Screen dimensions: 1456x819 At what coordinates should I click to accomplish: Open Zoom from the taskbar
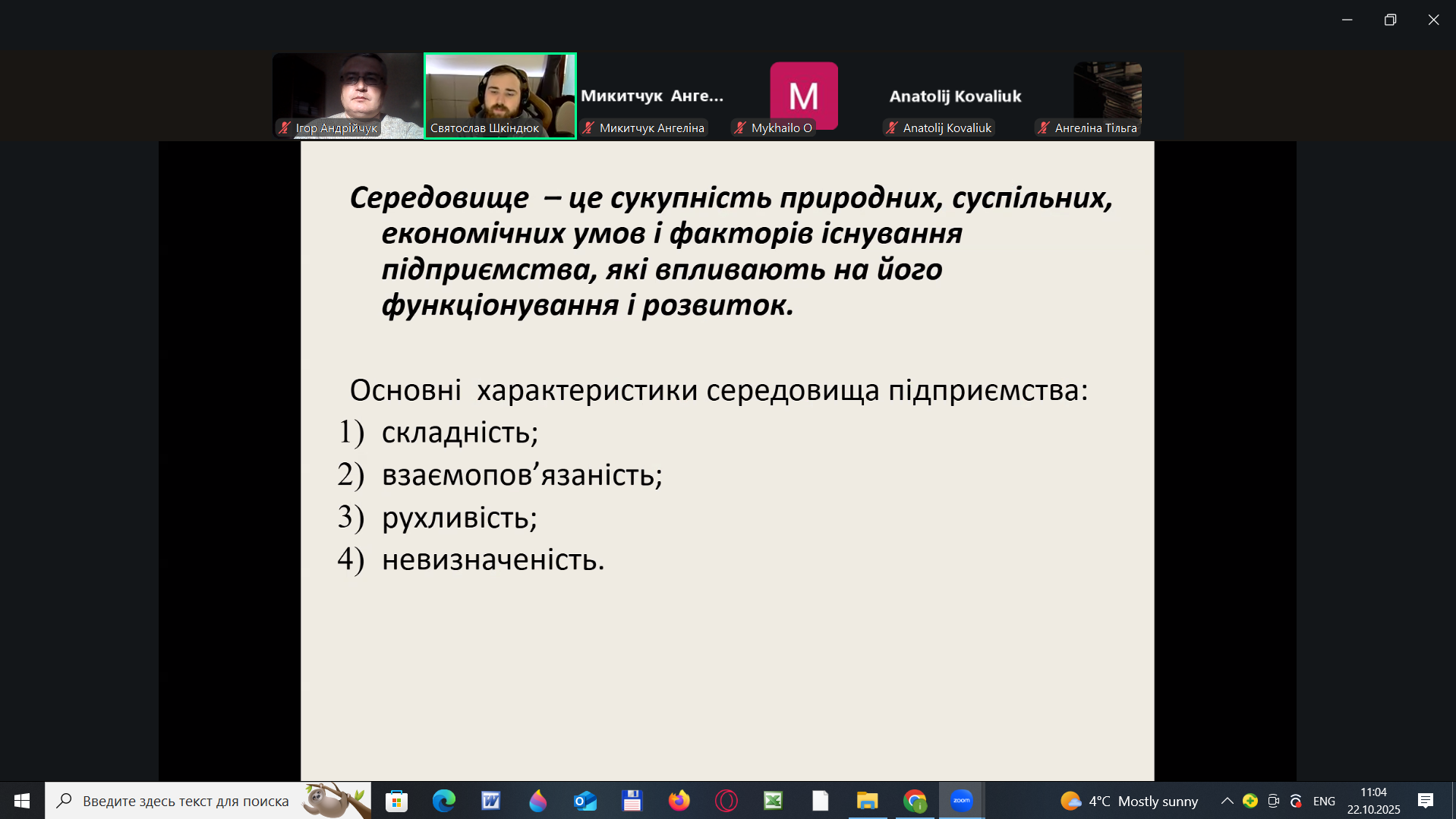(x=961, y=801)
